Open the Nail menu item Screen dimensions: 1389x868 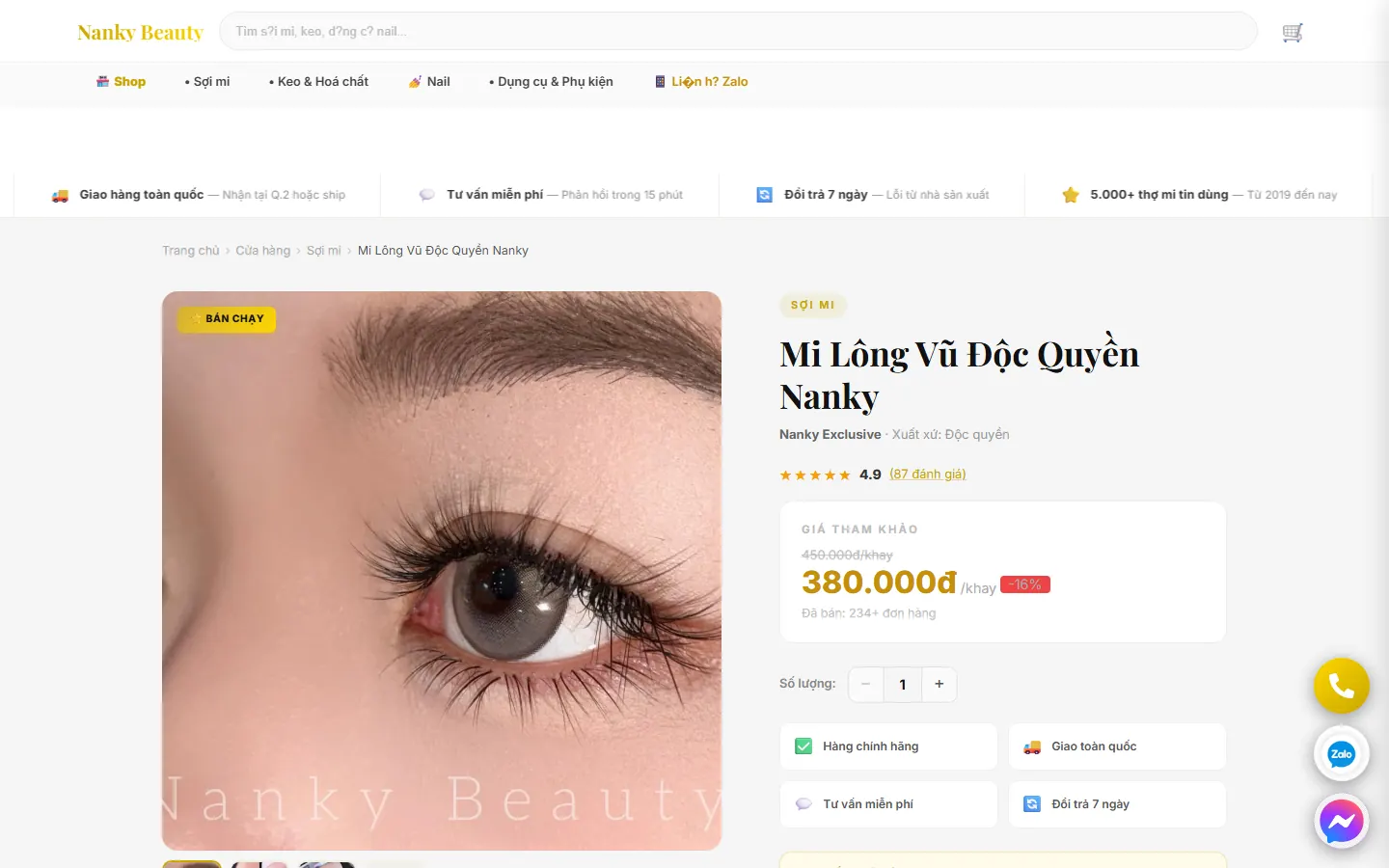click(429, 82)
